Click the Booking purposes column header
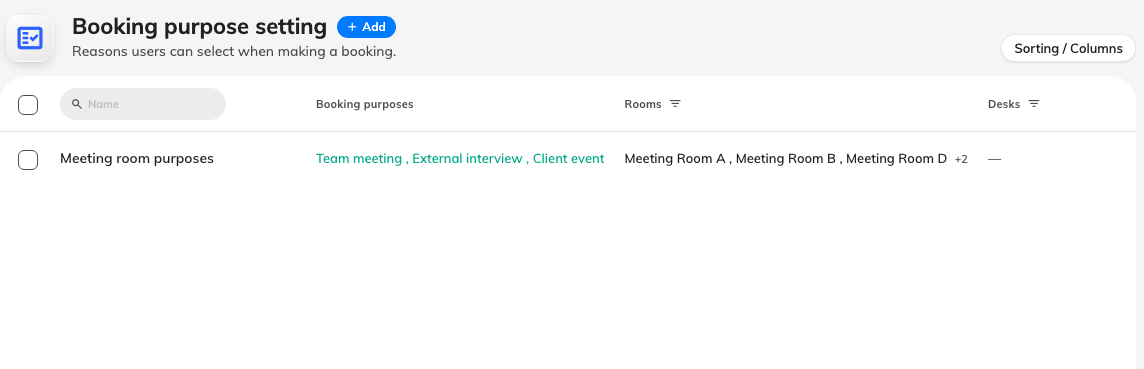Viewport: 1144px width, 369px height. [x=365, y=104]
